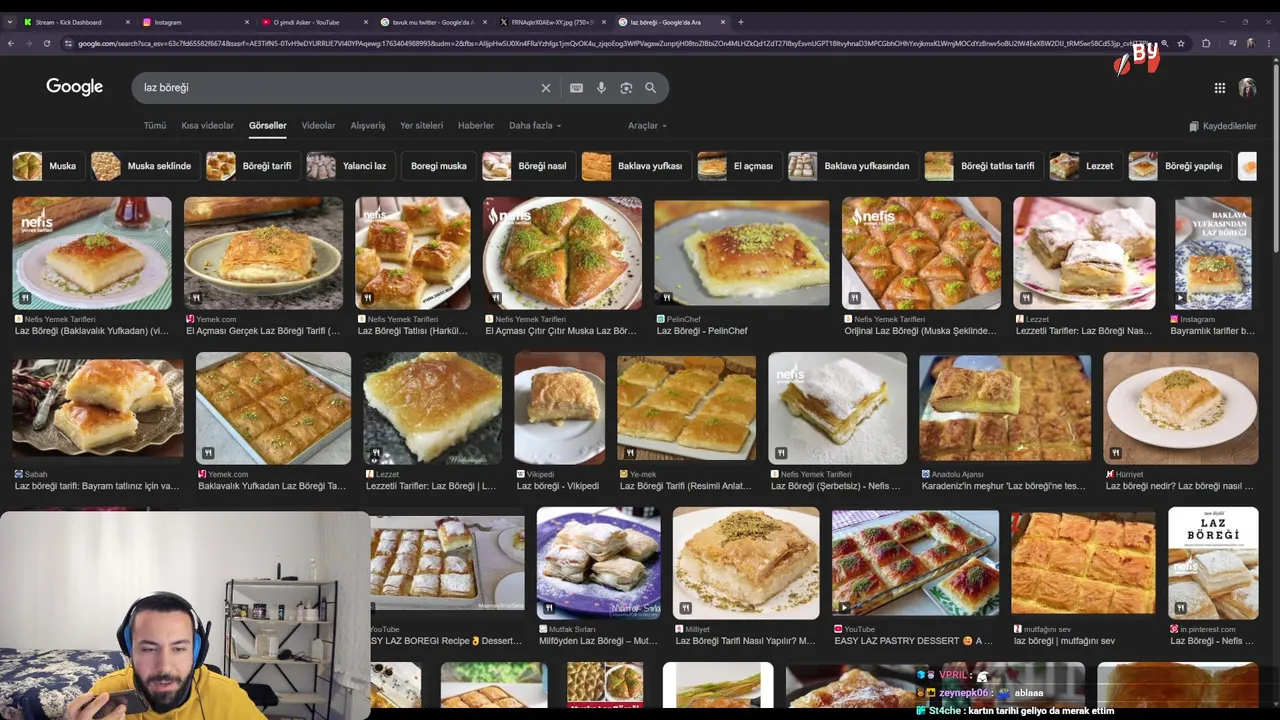Submit search with the magnifier icon
This screenshot has width=1280, height=720.
coord(650,88)
